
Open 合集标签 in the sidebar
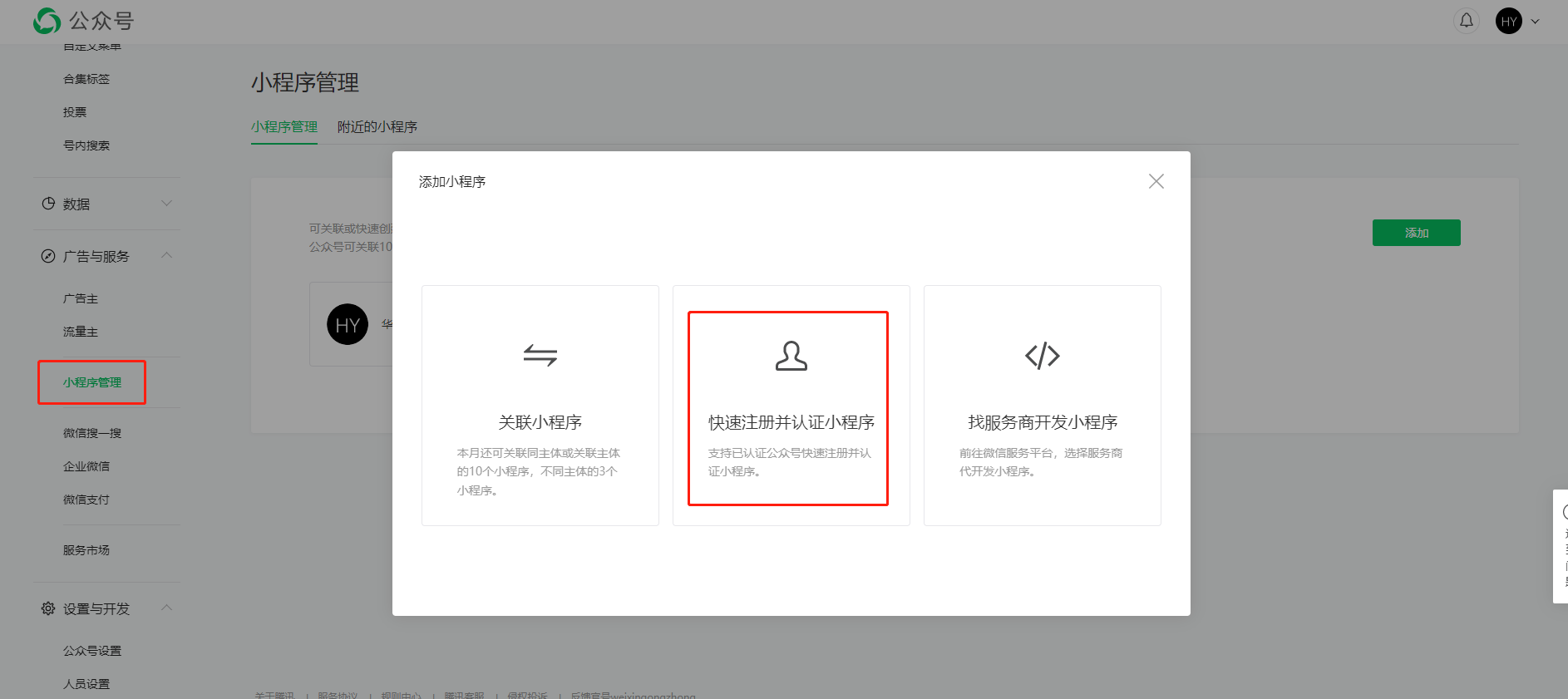(x=86, y=79)
